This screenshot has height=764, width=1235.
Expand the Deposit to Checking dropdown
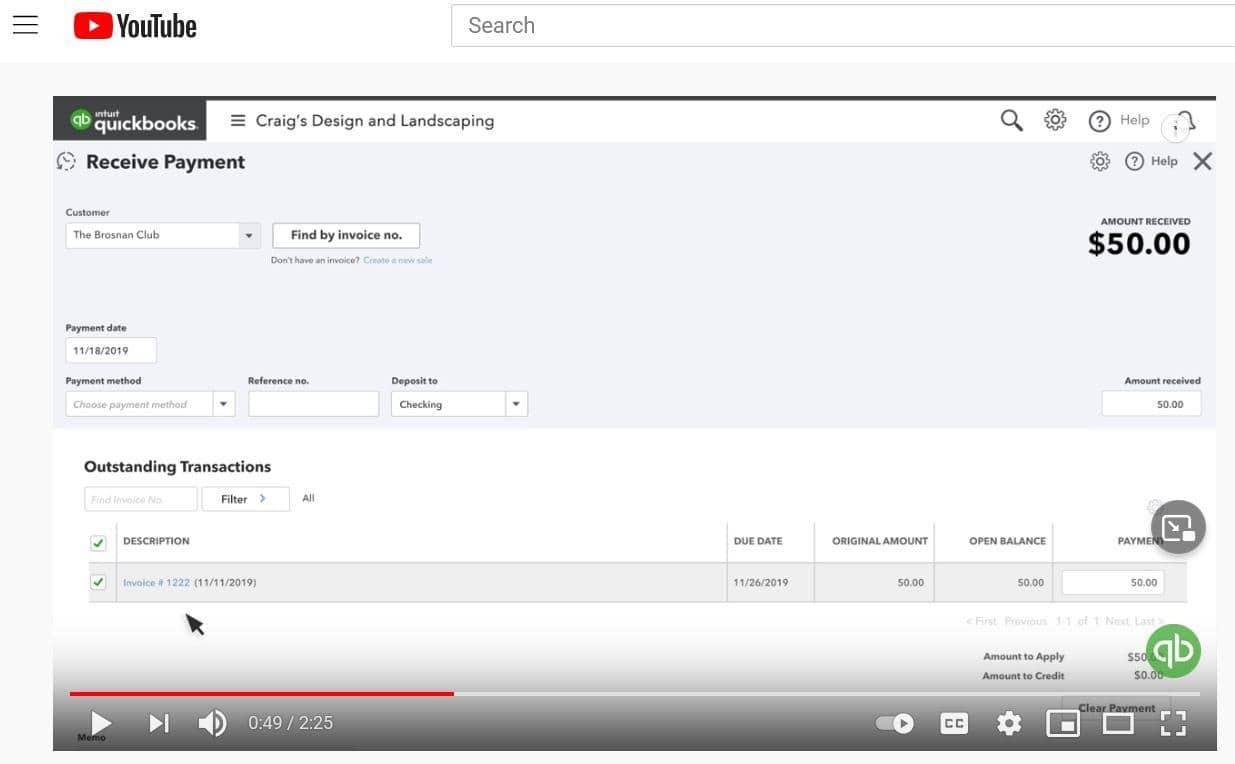coord(516,405)
